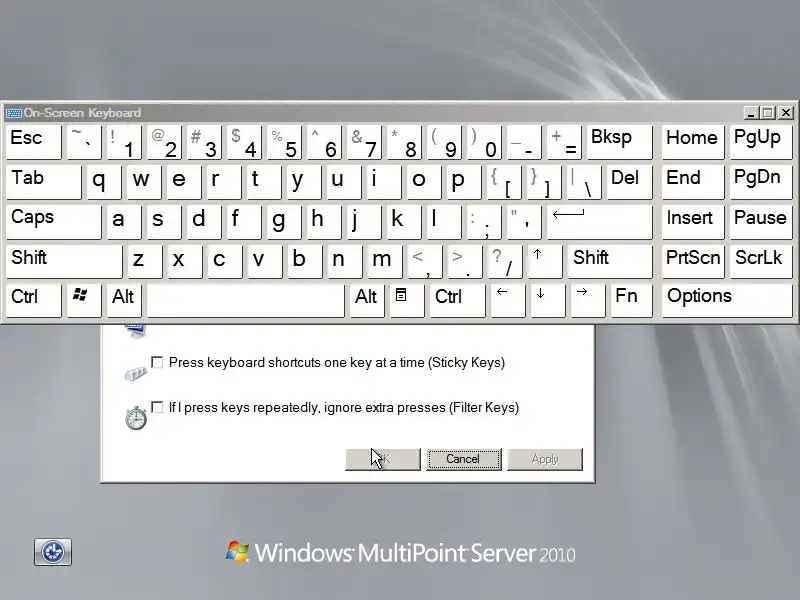800x600 pixels.
Task: Click the letter p key
Action: pos(464,182)
